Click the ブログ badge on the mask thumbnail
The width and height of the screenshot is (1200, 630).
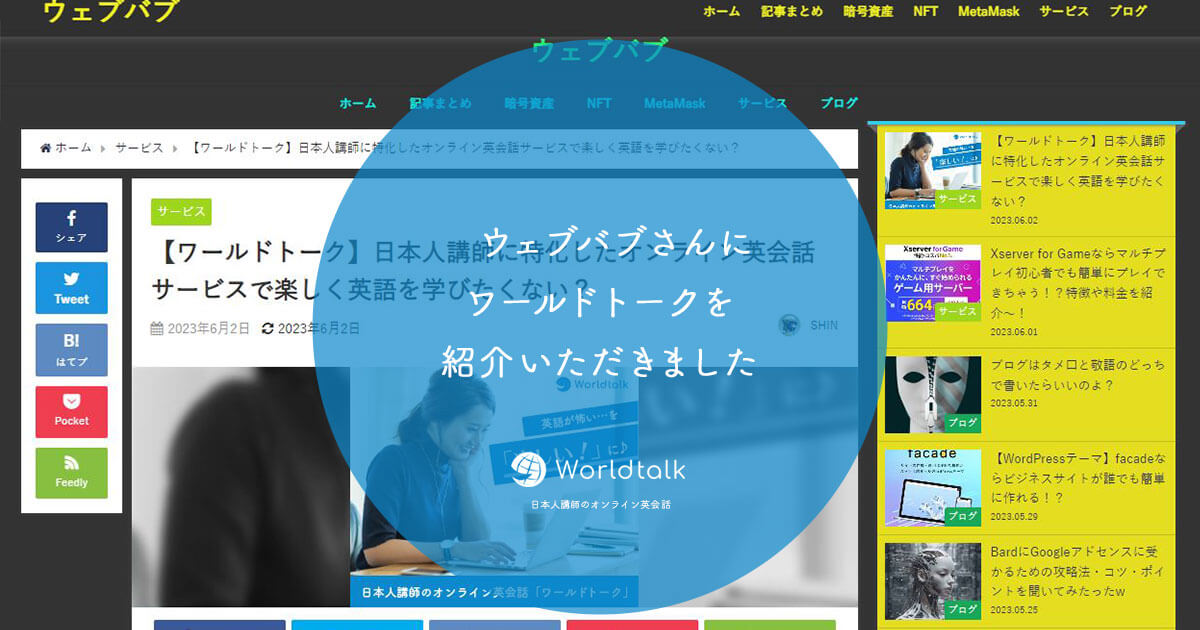pyautogui.click(x=963, y=423)
